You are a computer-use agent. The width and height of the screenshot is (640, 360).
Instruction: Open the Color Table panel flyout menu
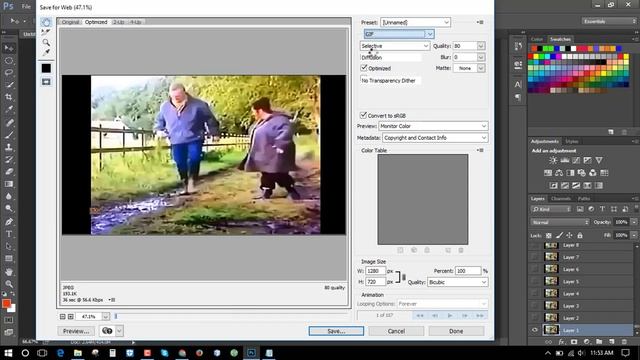(x=480, y=150)
